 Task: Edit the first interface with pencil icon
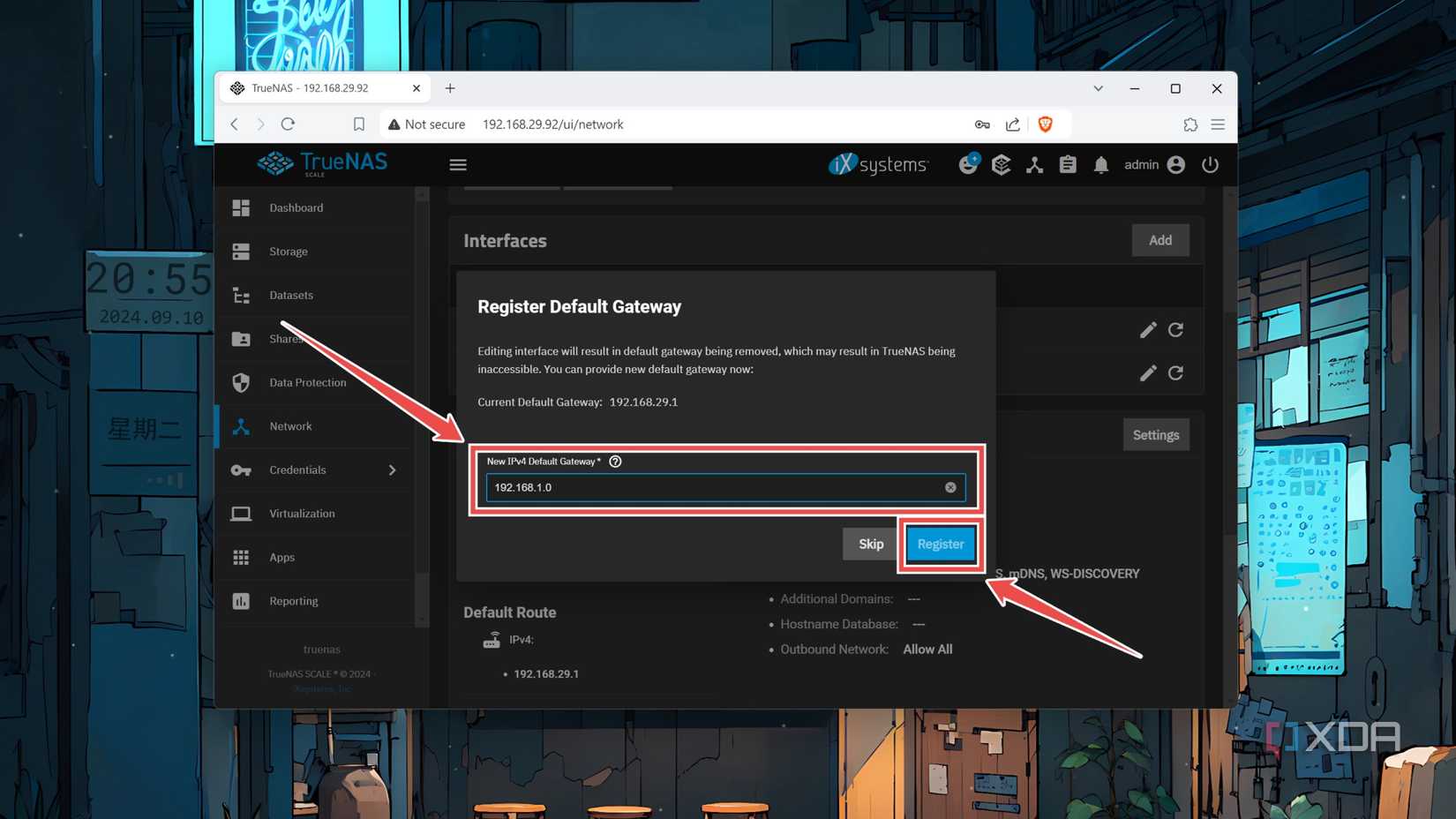(x=1147, y=330)
